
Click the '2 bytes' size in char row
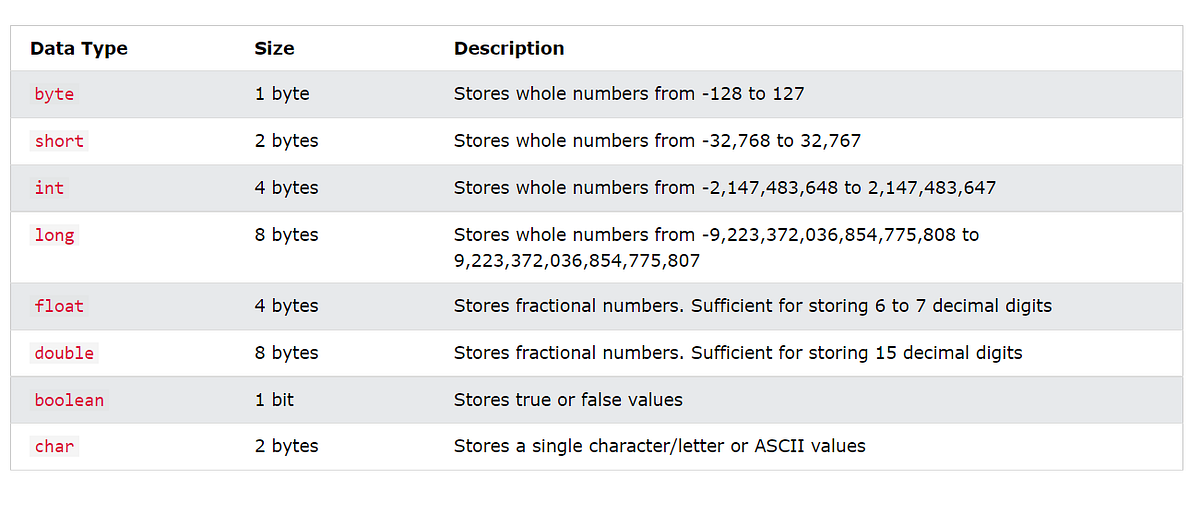tap(286, 447)
